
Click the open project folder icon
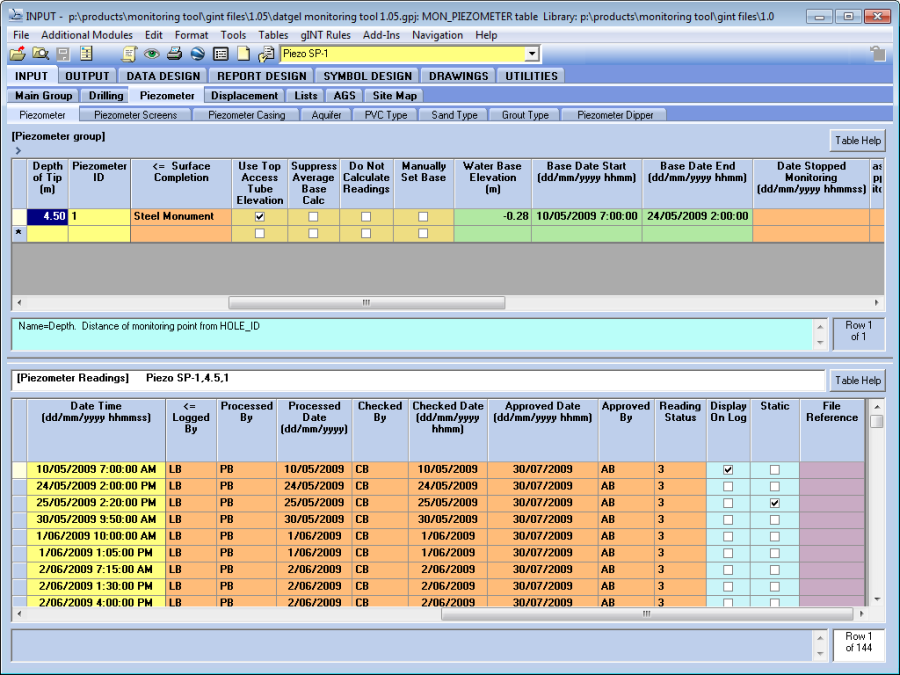click(x=17, y=54)
